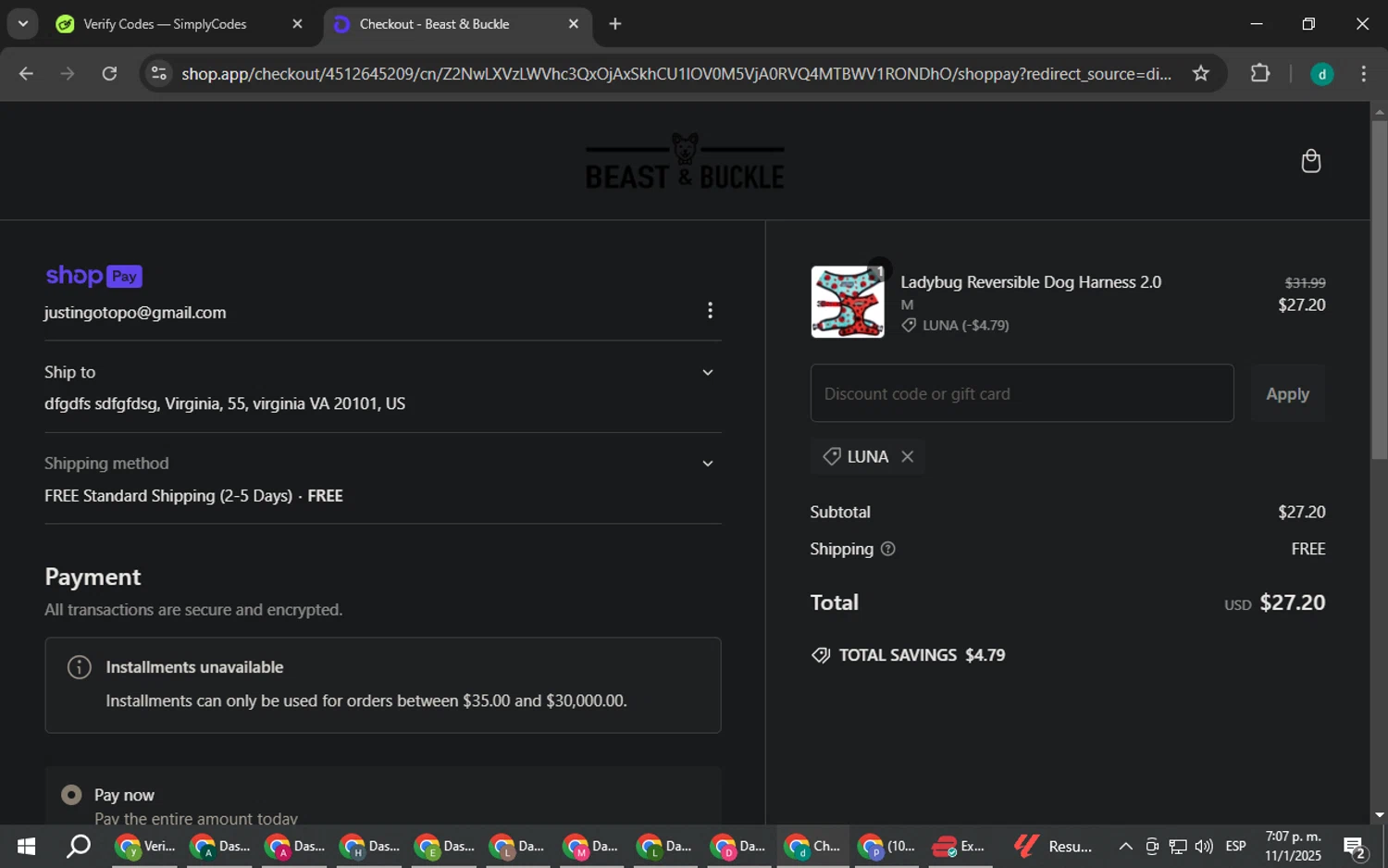
Task: Close the Verify Codes tab
Action: (x=297, y=24)
